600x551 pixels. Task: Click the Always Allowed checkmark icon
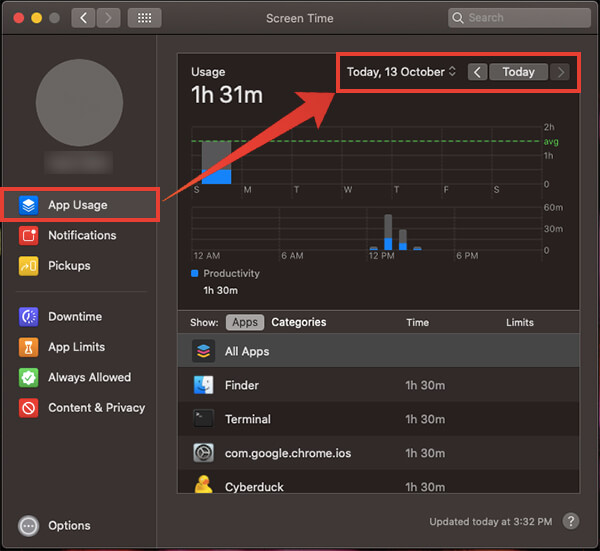28,378
